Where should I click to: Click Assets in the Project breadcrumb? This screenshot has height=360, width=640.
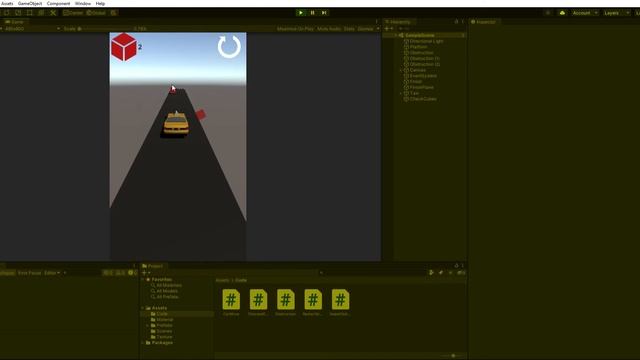click(x=222, y=280)
